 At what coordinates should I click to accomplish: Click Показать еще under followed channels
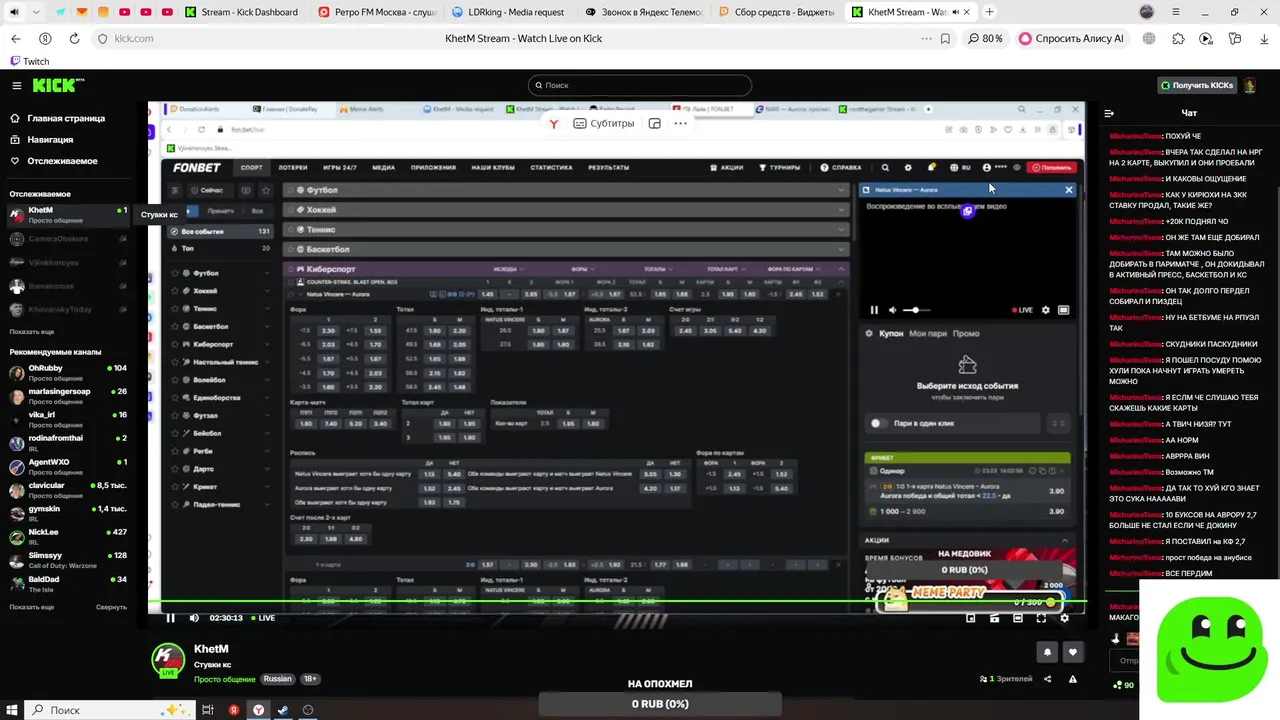31,331
